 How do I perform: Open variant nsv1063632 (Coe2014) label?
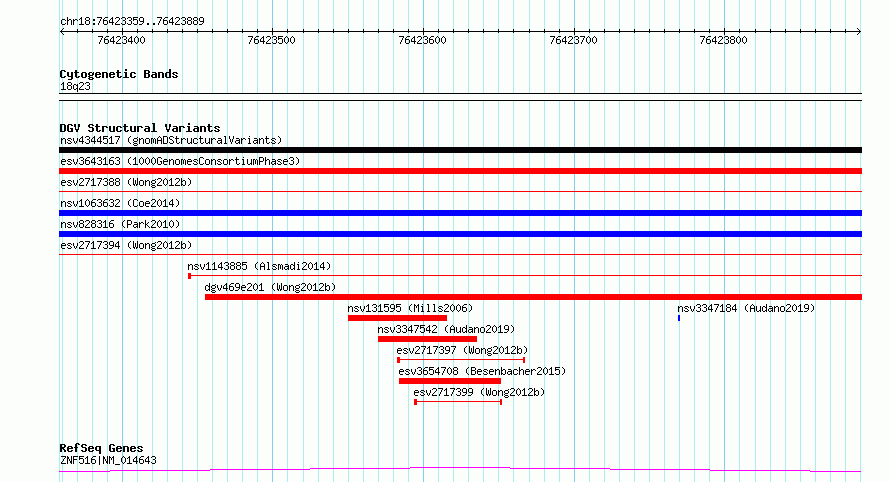tap(120, 203)
